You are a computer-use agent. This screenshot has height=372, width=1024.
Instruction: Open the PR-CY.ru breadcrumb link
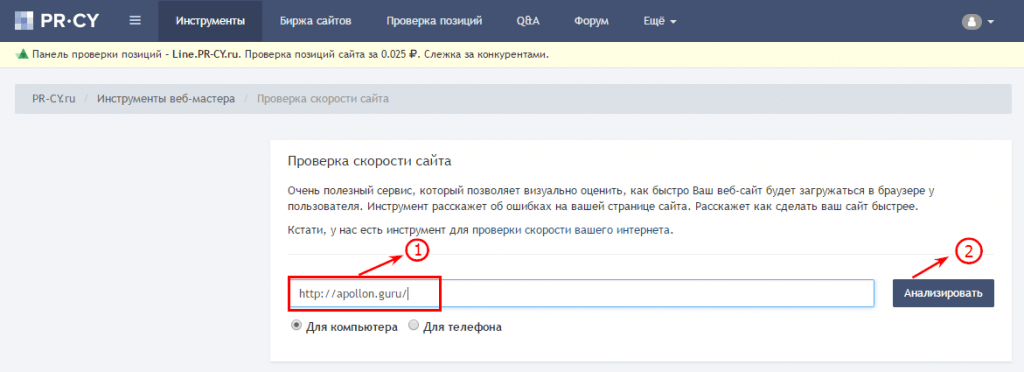[54, 99]
